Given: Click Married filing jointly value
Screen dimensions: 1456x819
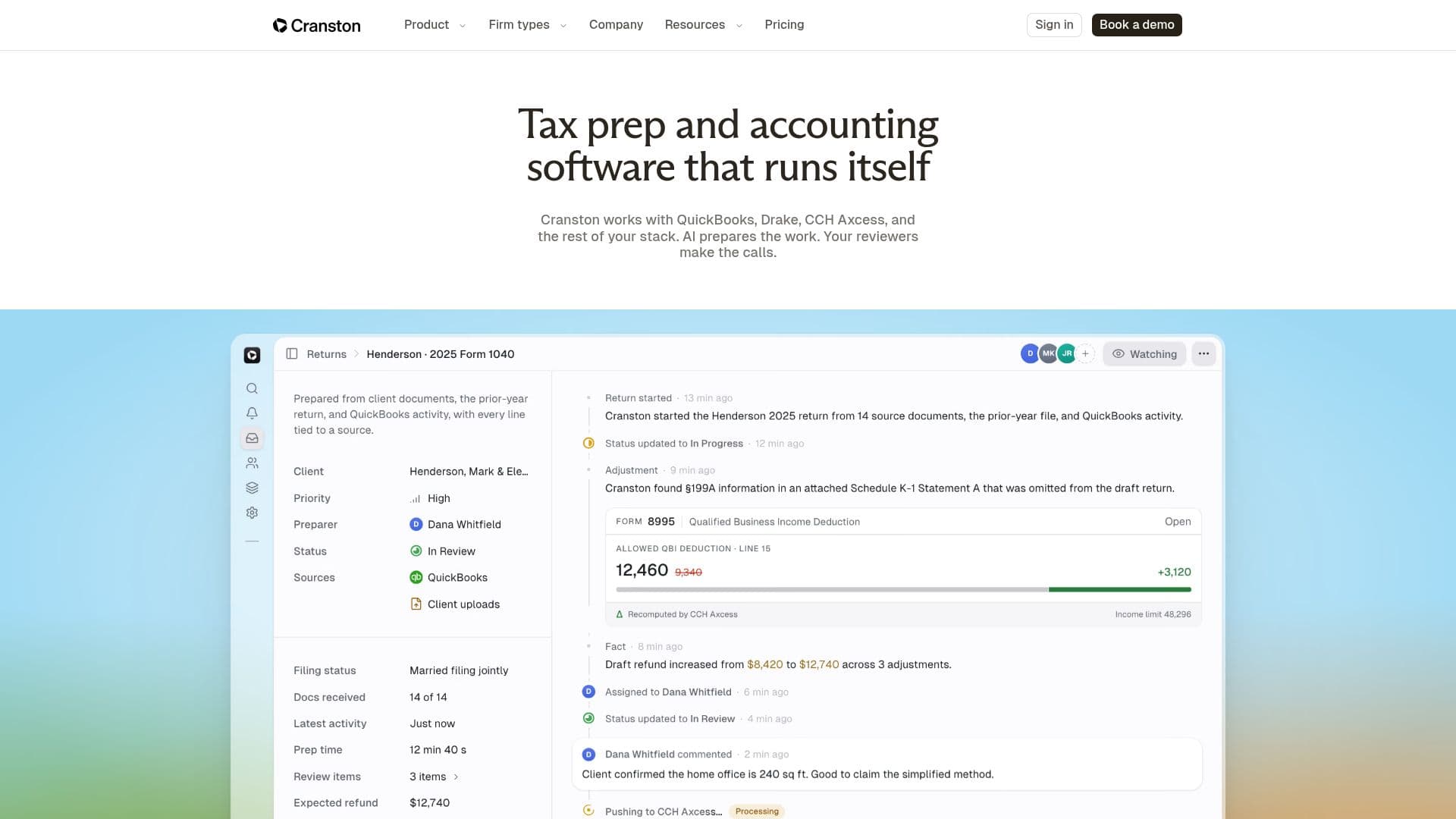Looking at the screenshot, I should pos(459,670).
